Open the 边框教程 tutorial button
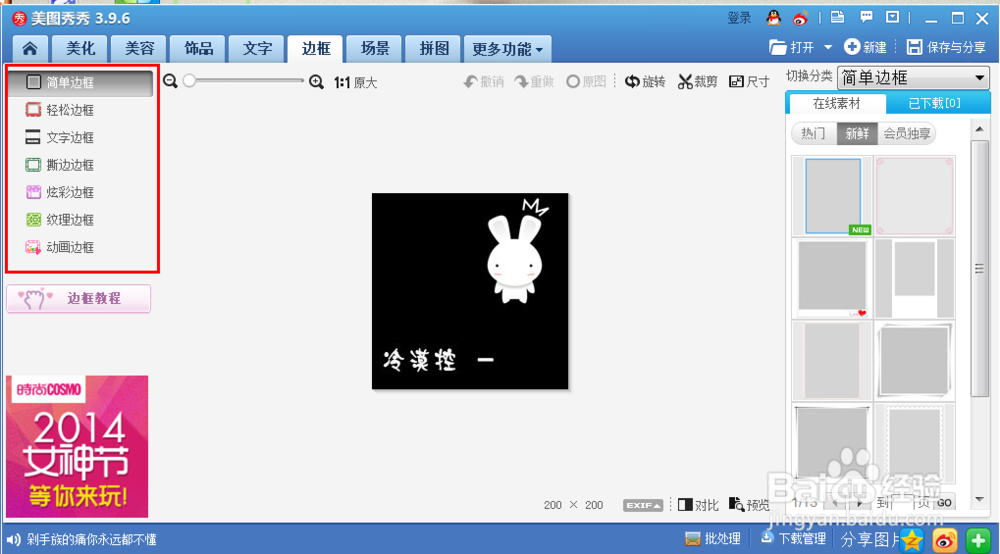The height and width of the screenshot is (554, 1000). click(x=79, y=298)
